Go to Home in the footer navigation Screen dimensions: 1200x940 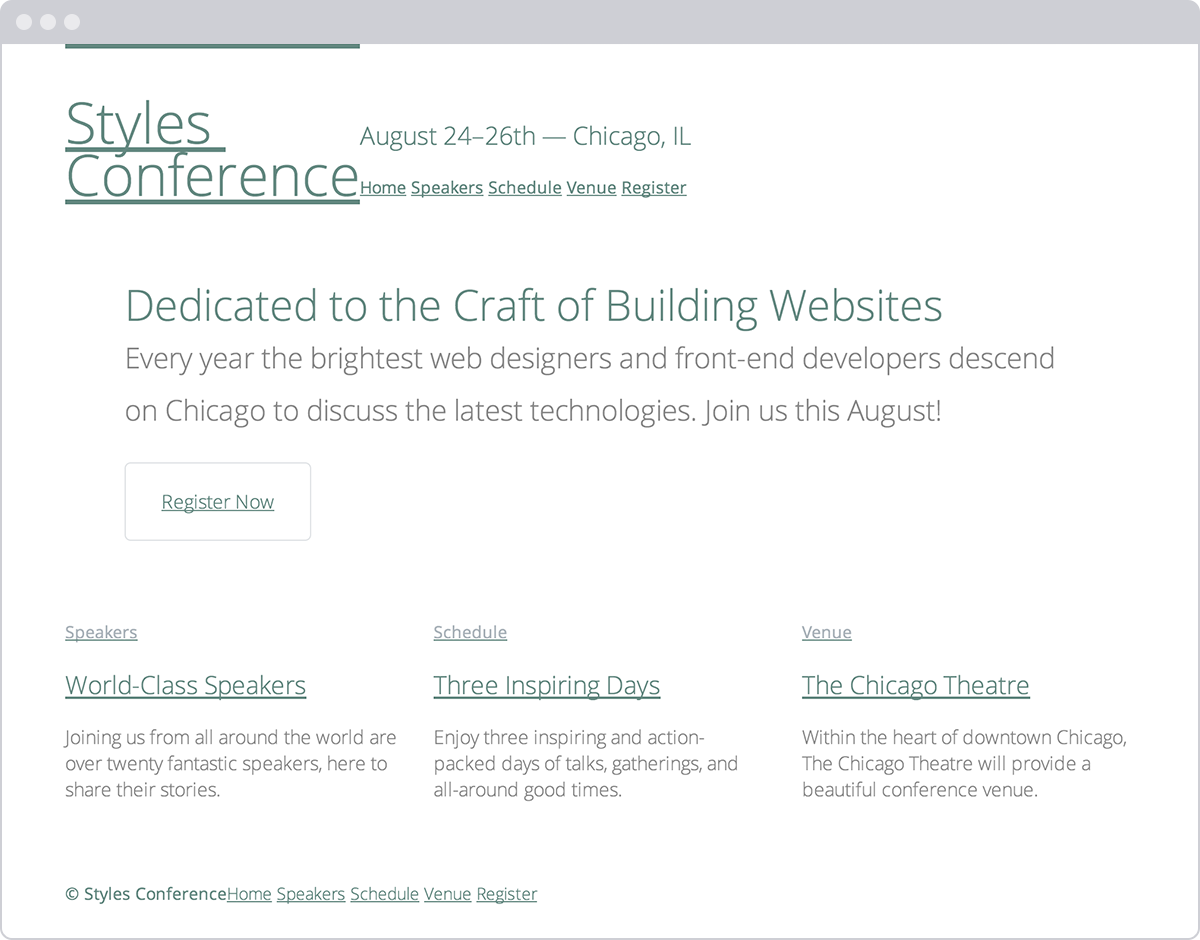tap(249, 894)
